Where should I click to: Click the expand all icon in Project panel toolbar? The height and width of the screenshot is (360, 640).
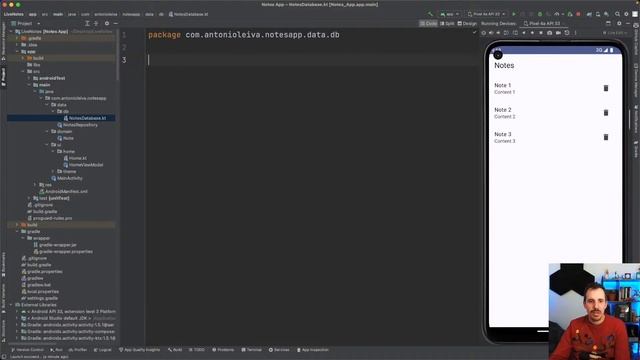87,23
